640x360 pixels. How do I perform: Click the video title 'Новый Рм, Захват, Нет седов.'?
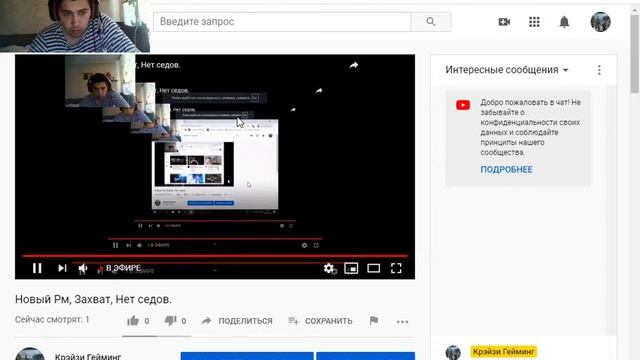point(93,299)
